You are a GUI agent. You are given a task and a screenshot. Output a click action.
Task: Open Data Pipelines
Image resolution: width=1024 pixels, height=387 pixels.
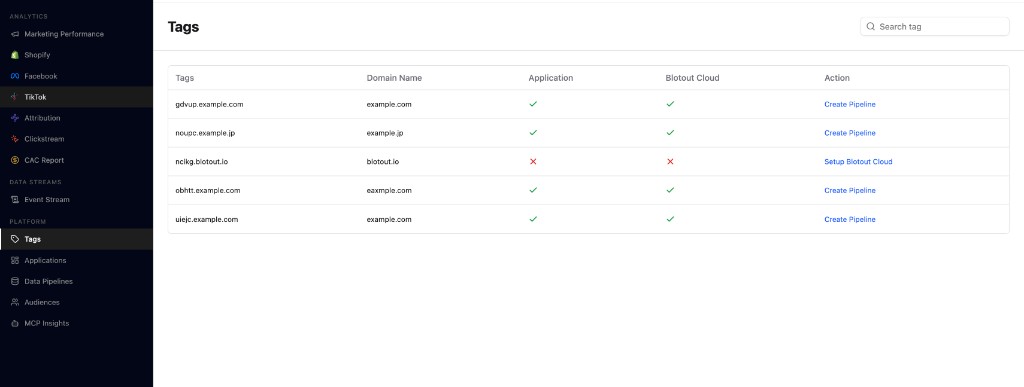[76, 281]
